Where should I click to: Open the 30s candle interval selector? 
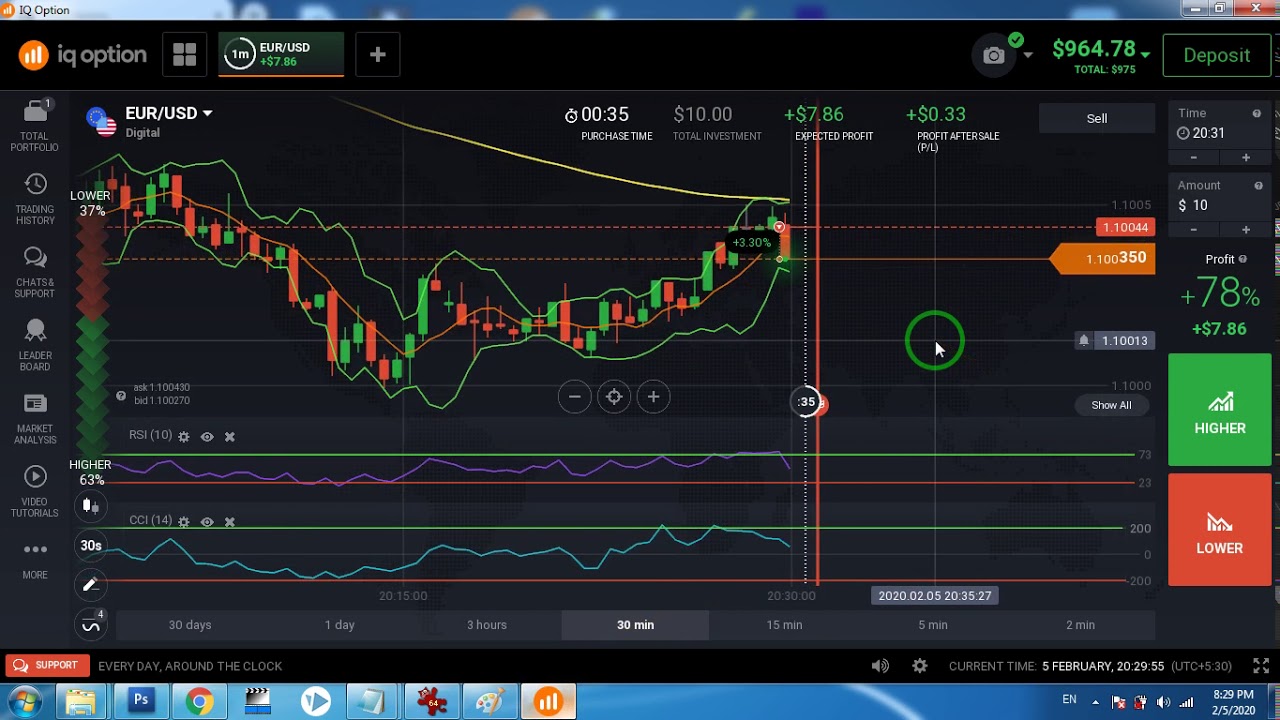click(90, 545)
